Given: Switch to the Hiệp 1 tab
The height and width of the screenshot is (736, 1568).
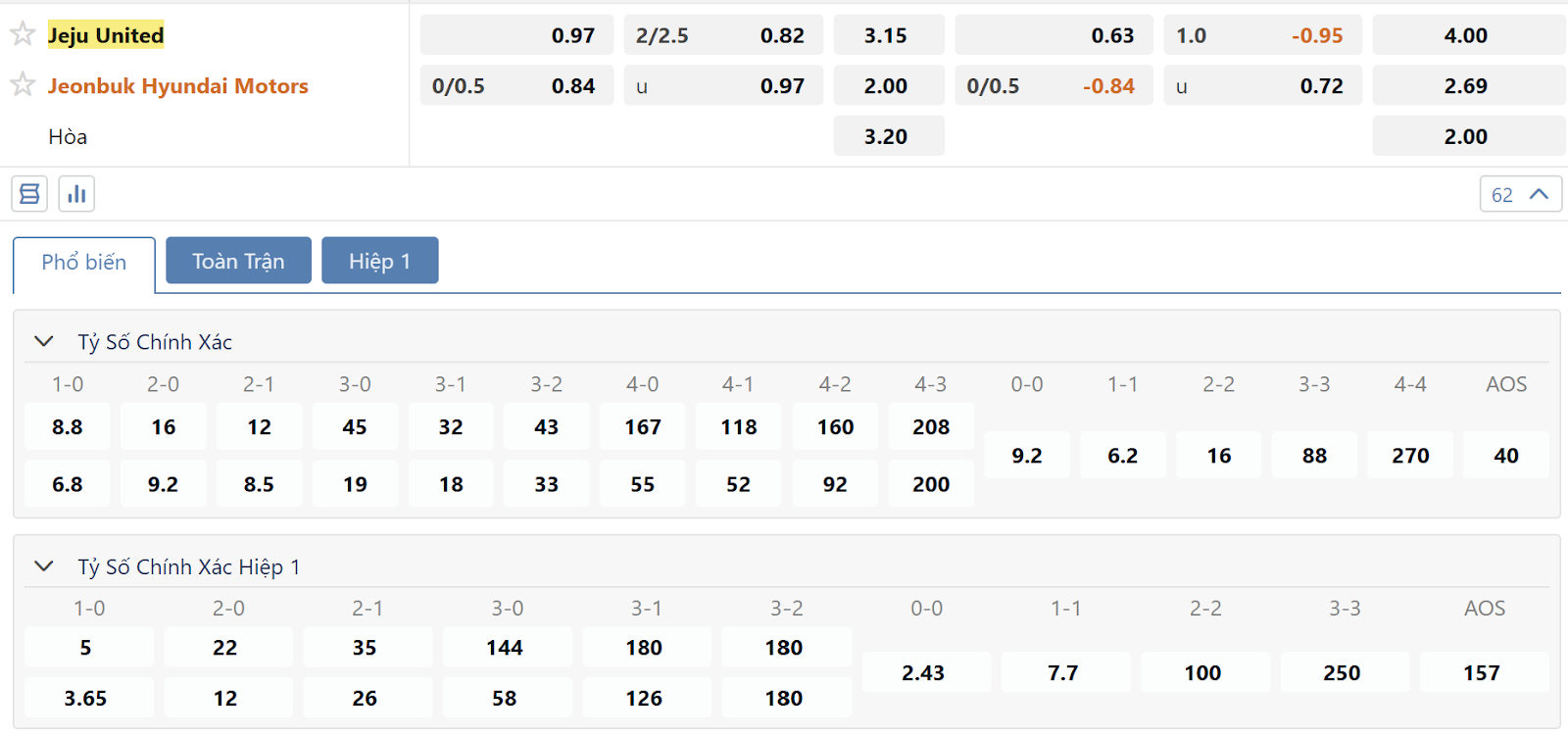Looking at the screenshot, I should pos(379,261).
